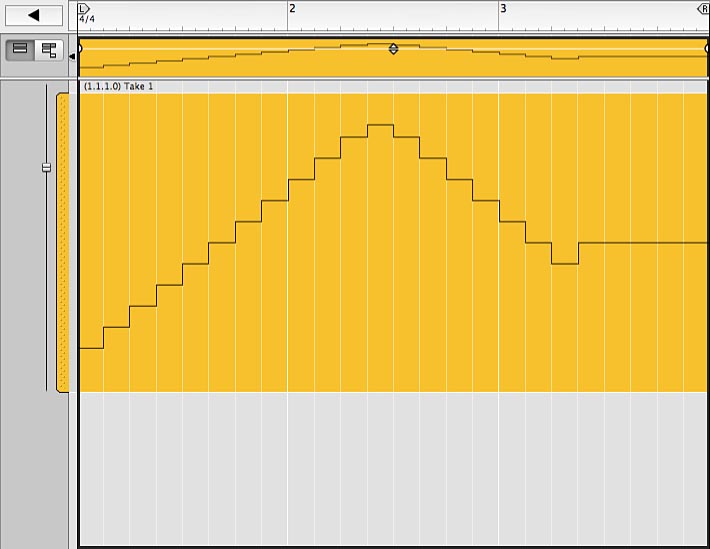Select the single-lane view icon
This screenshot has height=549, width=710.
click(20, 49)
